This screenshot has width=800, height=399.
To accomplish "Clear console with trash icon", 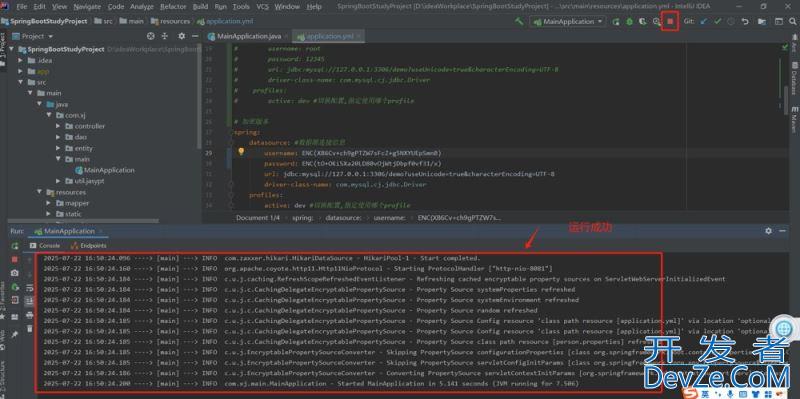I will click(x=30, y=329).
